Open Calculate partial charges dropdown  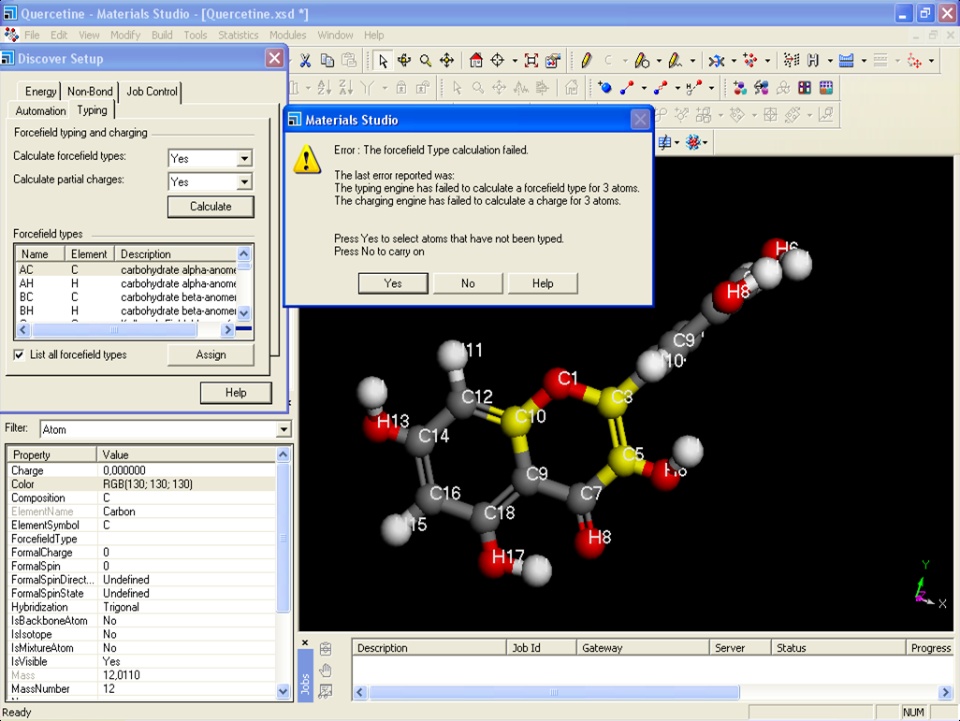(x=244, y=182)
